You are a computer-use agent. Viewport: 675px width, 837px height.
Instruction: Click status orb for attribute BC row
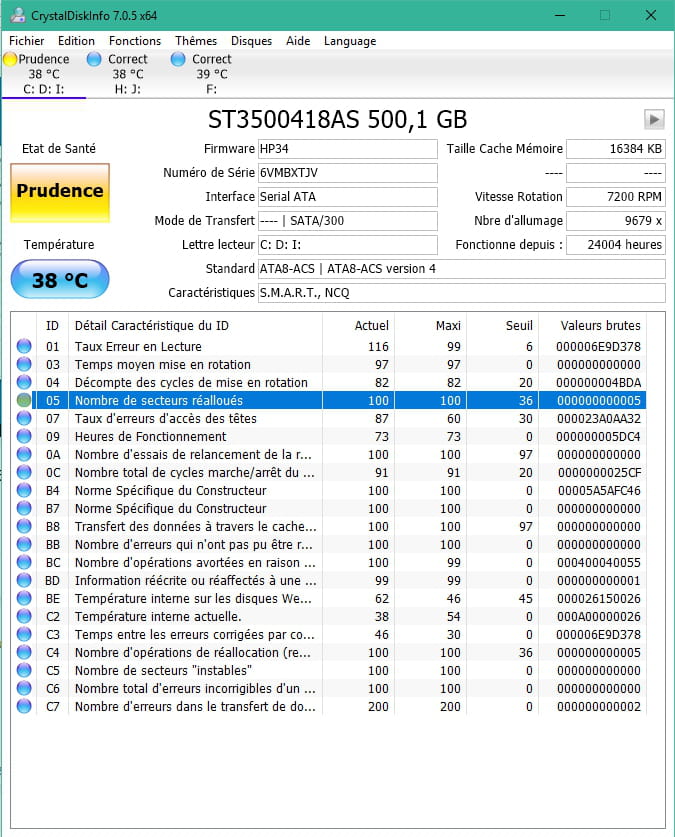coord(24,562)
